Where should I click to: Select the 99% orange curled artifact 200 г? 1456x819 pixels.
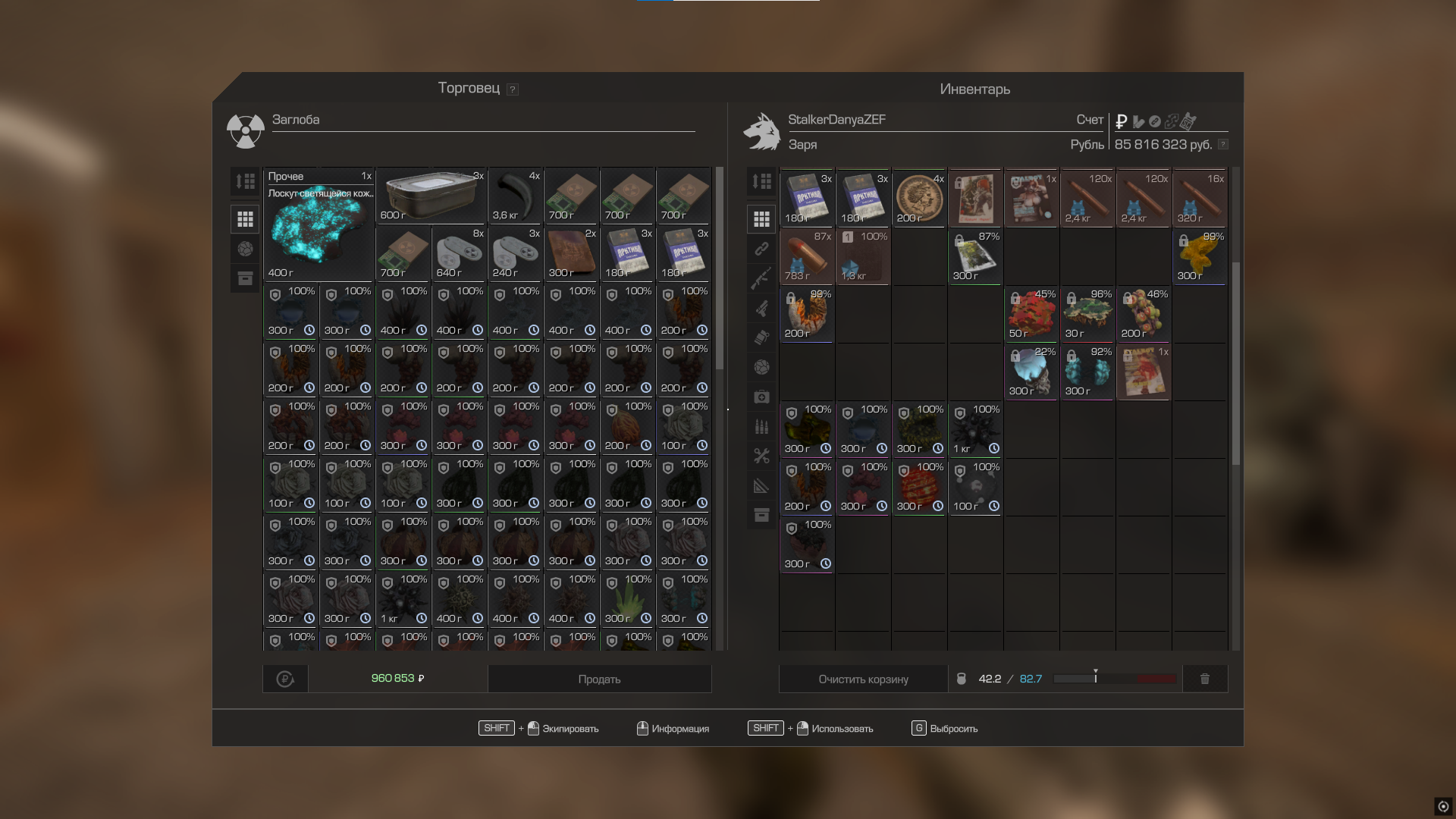coord(807,314)
